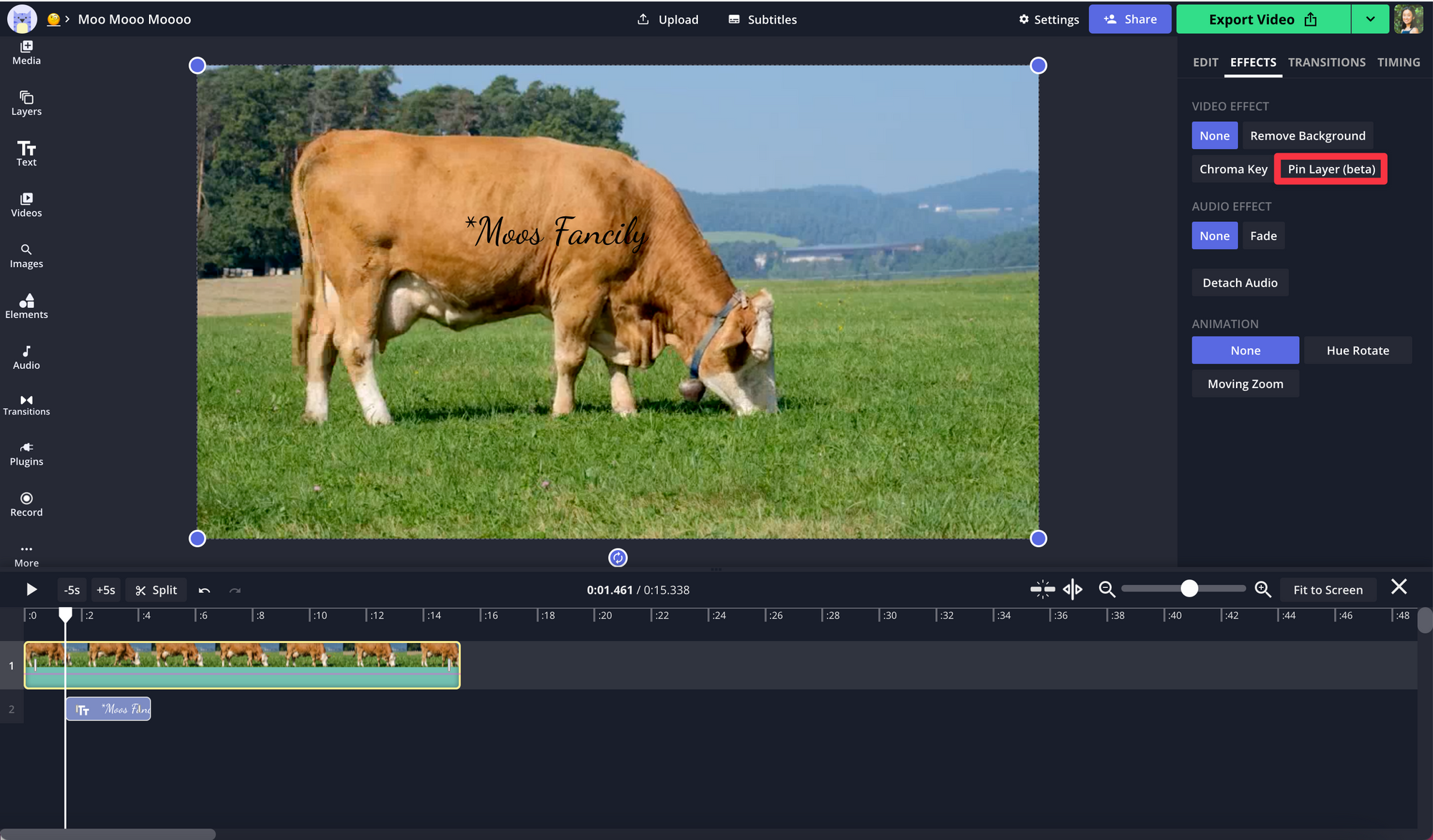The height and width of the screenshot is (840, 1433).
Task: Click the undo arrow in the timeline toolbar
Action: [204, 590]
